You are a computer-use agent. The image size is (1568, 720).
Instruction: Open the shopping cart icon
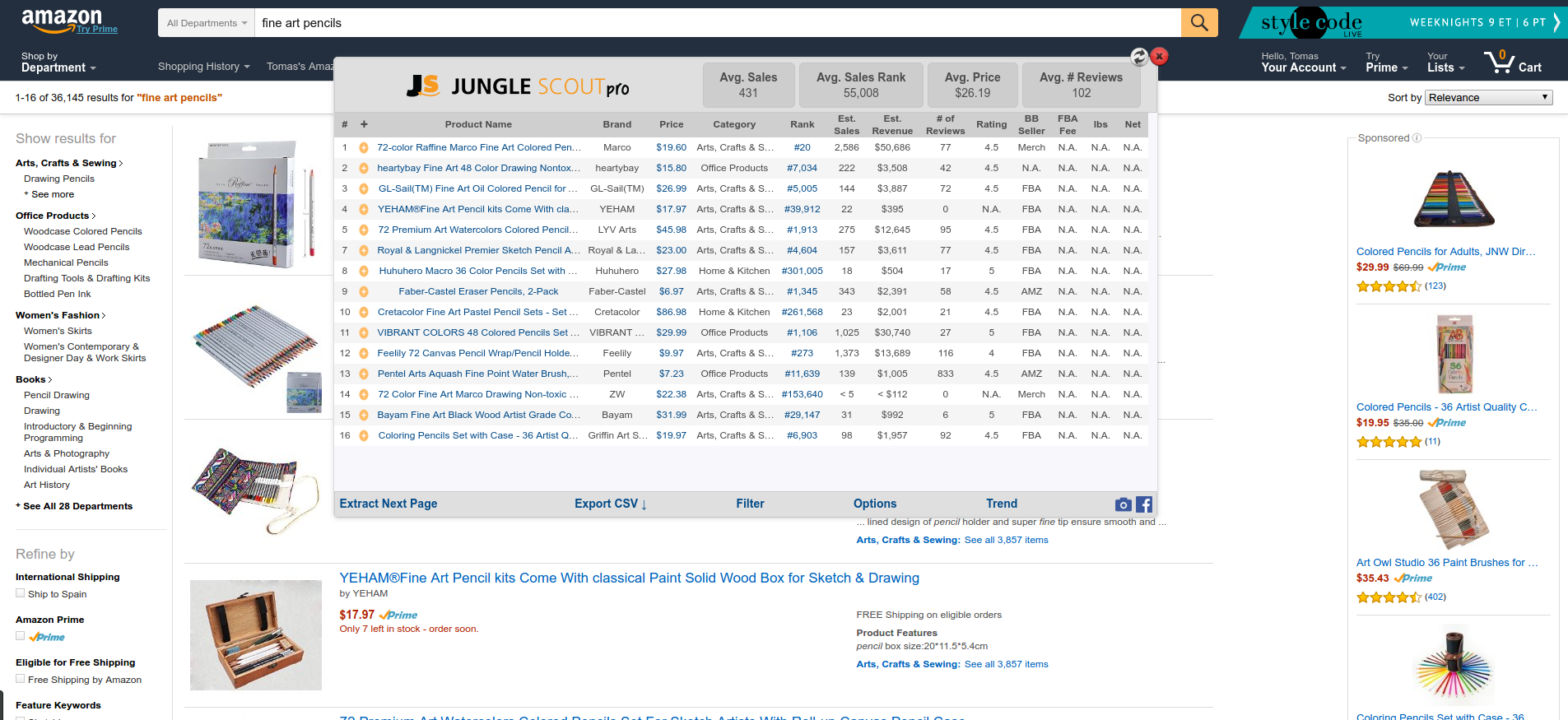(x=1513, y=62)
